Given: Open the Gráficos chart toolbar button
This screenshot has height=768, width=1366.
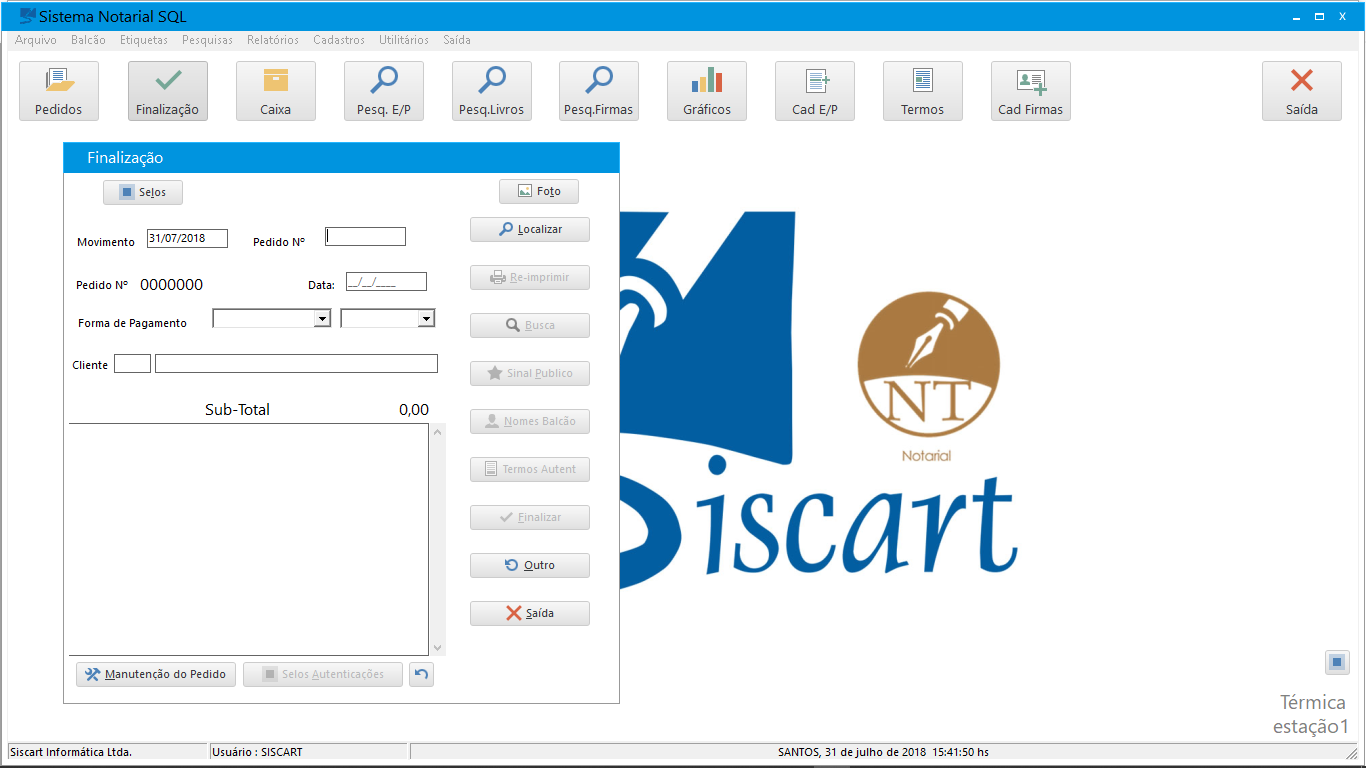Looking at the screenshot, I should click(707, 91).
